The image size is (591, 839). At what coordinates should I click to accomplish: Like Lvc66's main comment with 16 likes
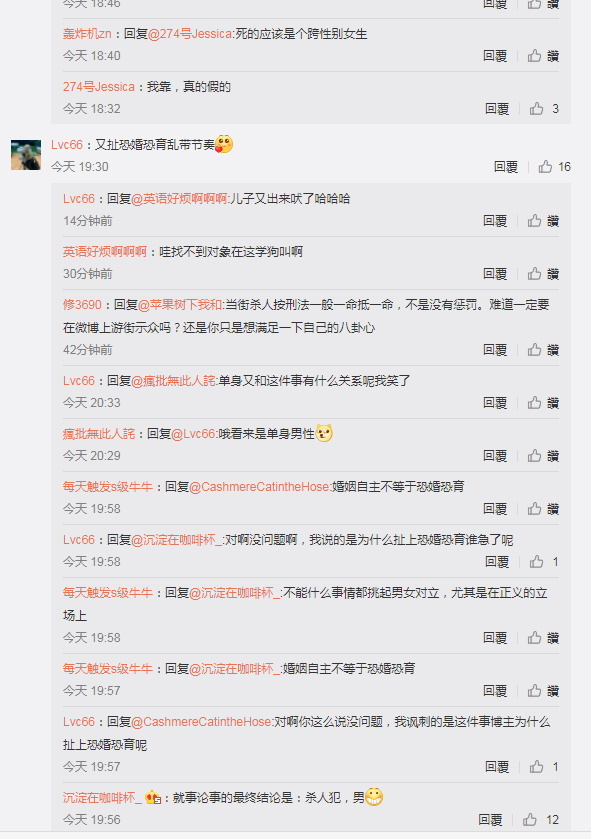pyautogui.click(x=555, y=167)
